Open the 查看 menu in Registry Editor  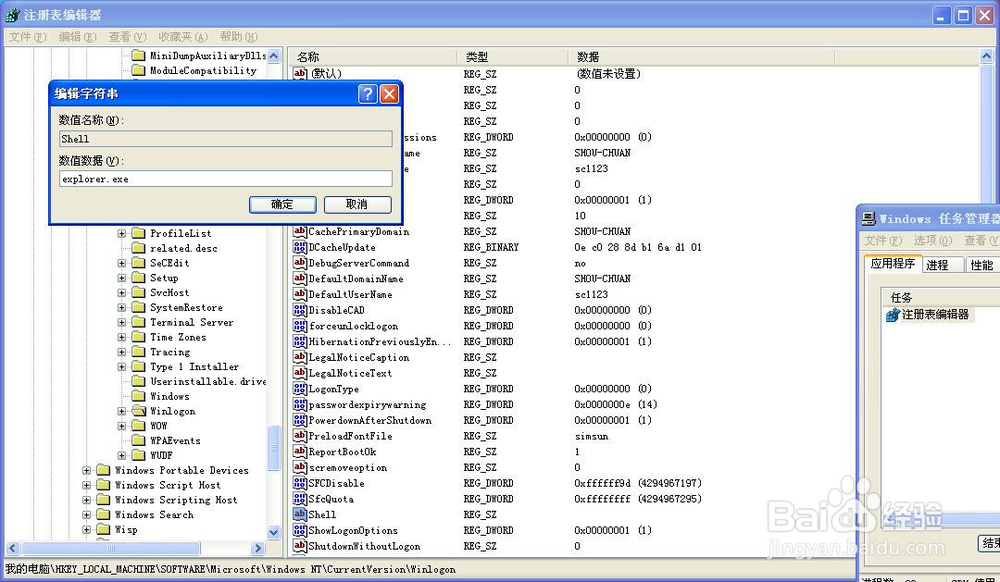127,37
